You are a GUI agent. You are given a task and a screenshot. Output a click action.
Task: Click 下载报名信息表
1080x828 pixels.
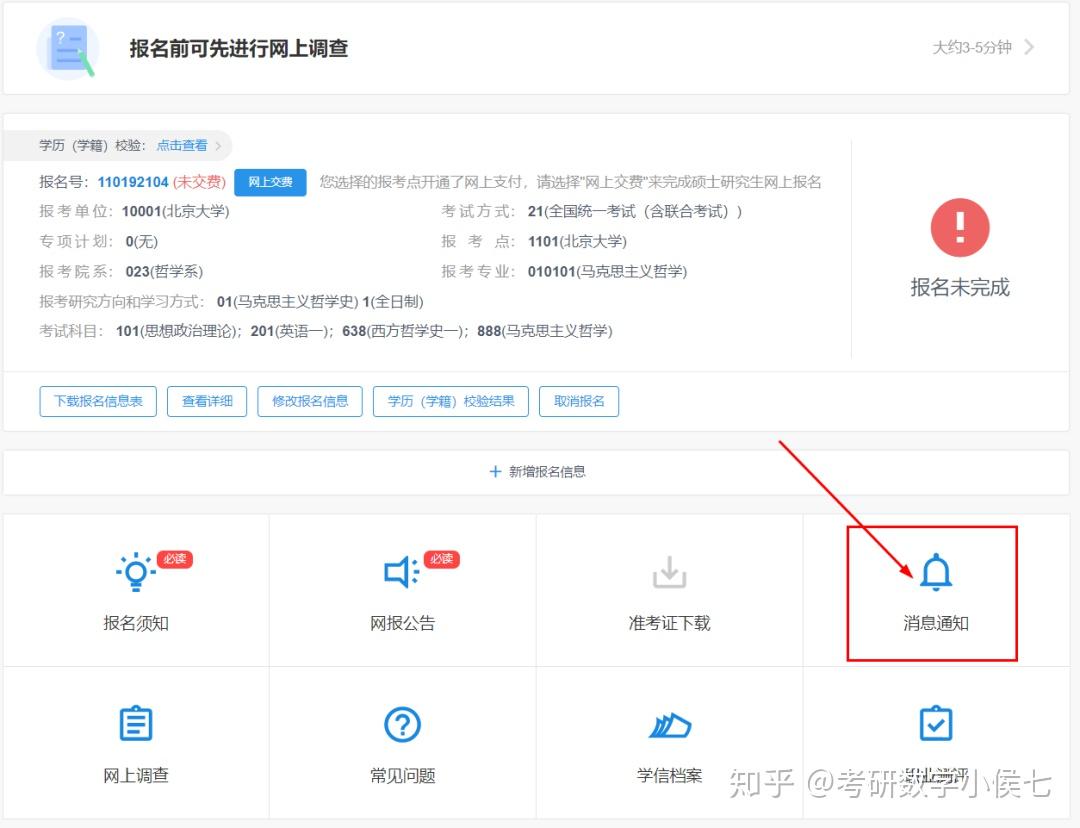pos(97,401)
